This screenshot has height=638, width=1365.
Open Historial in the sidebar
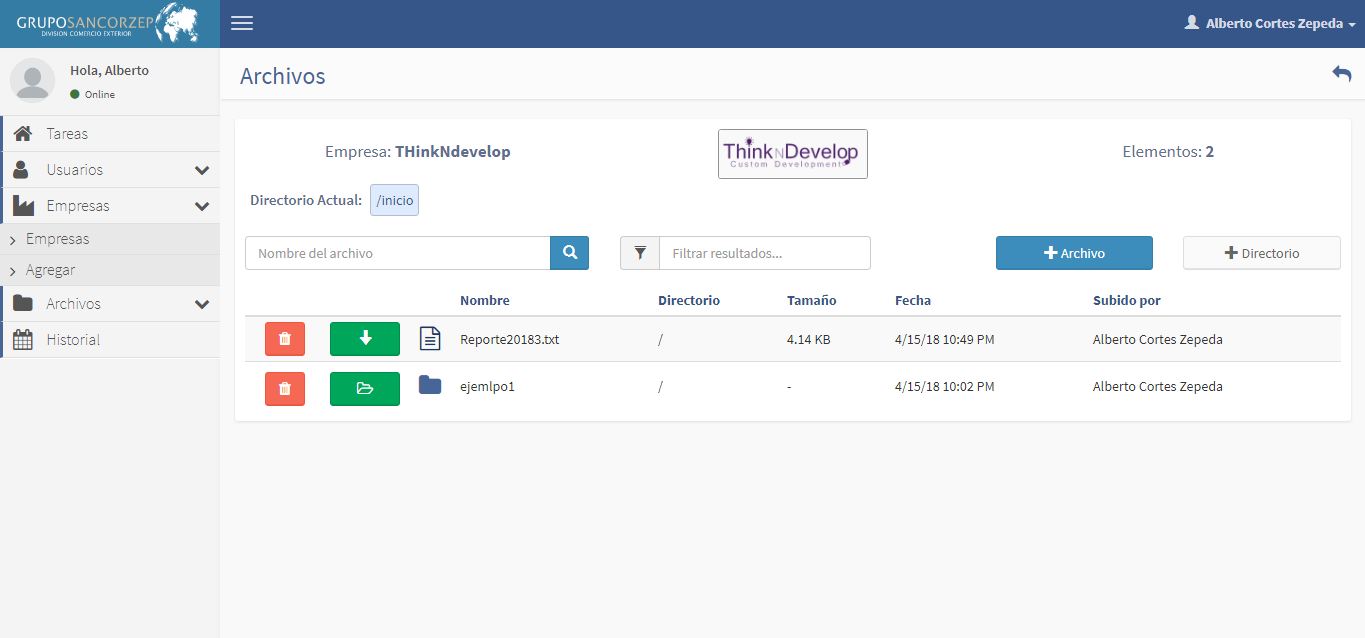pyautogui.click(x=73, y=340)
